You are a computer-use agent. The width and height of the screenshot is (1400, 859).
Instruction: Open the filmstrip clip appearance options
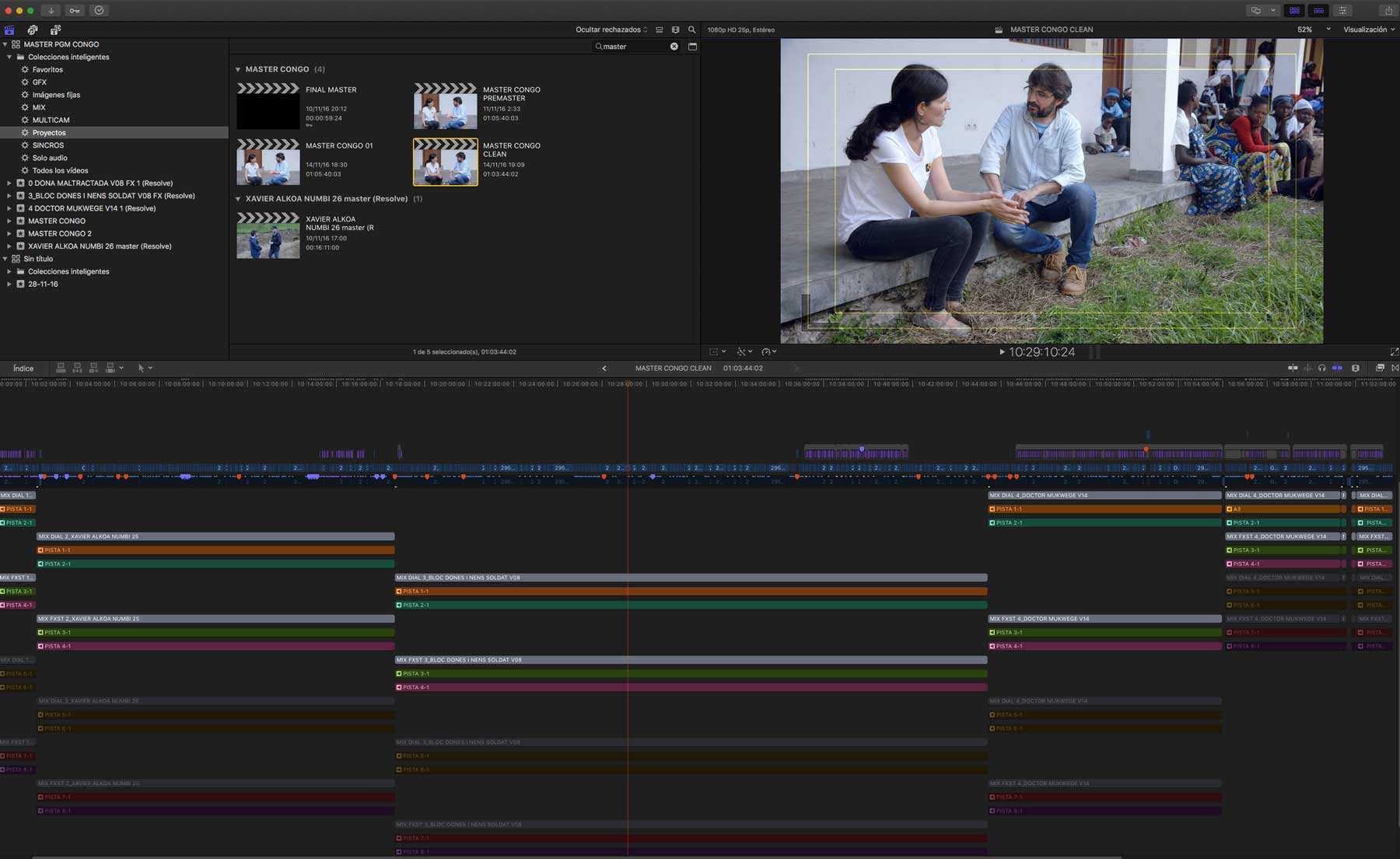click(x=675, y=30)
